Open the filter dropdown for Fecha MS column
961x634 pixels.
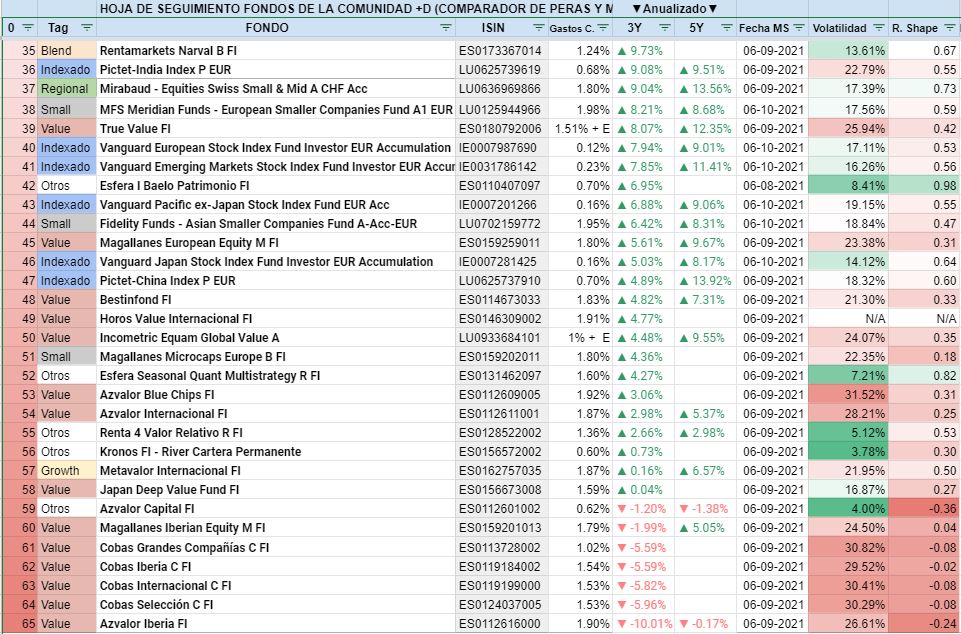[799, 28]
